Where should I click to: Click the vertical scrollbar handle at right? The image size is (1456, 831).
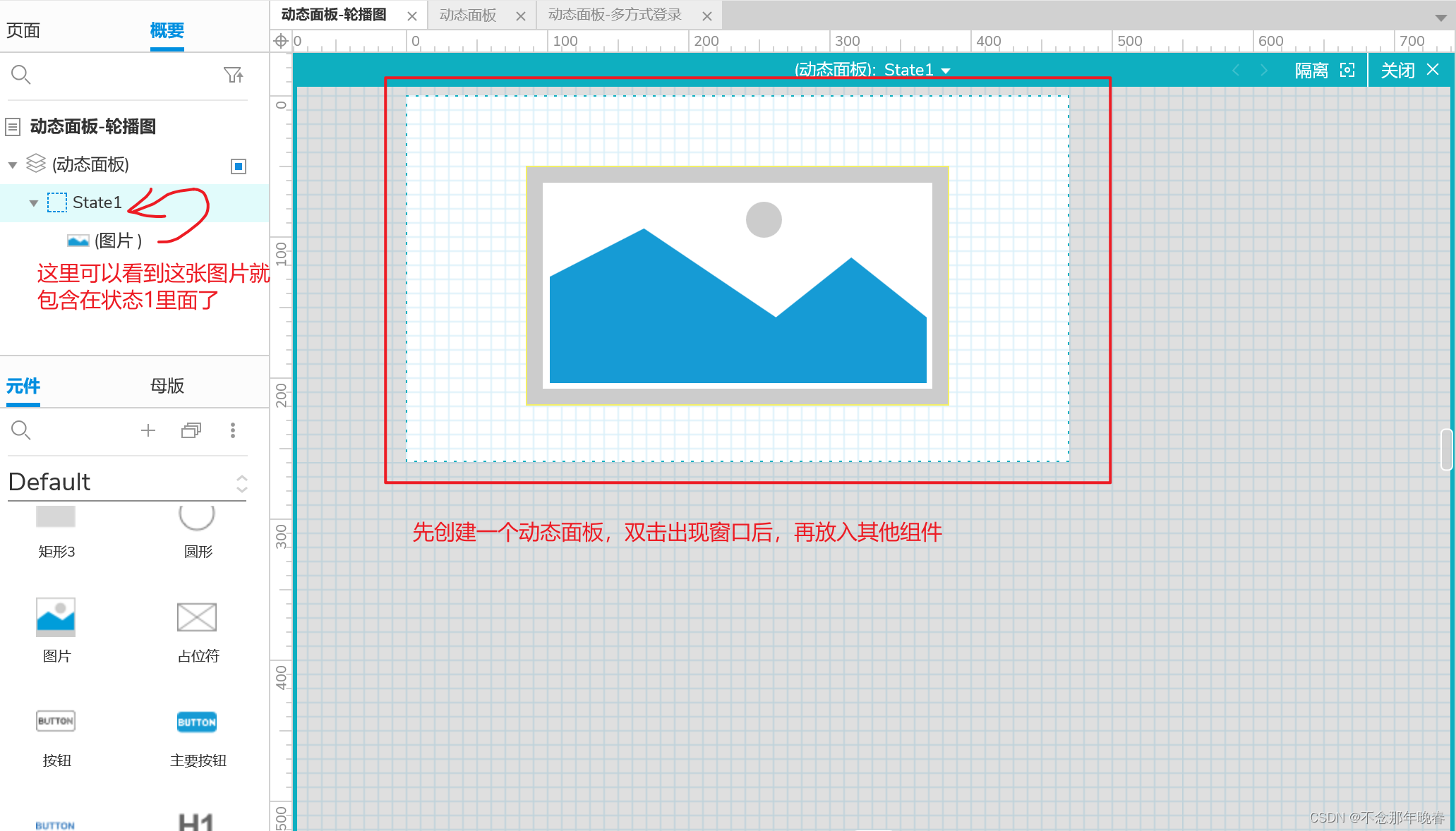[x=1446, y=449]
